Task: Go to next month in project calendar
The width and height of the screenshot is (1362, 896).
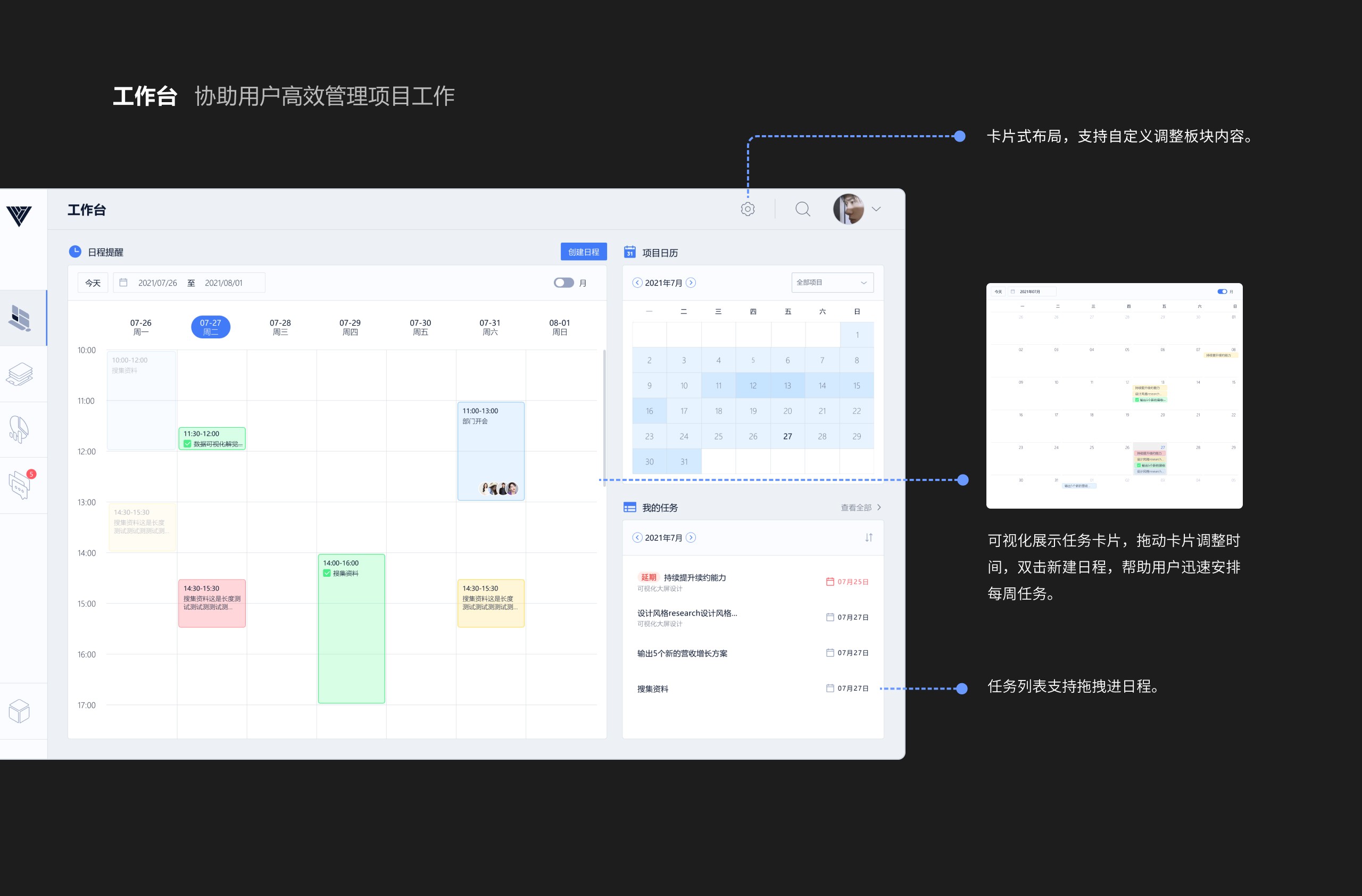Action: pyautogui.click(x=691, y=283)
